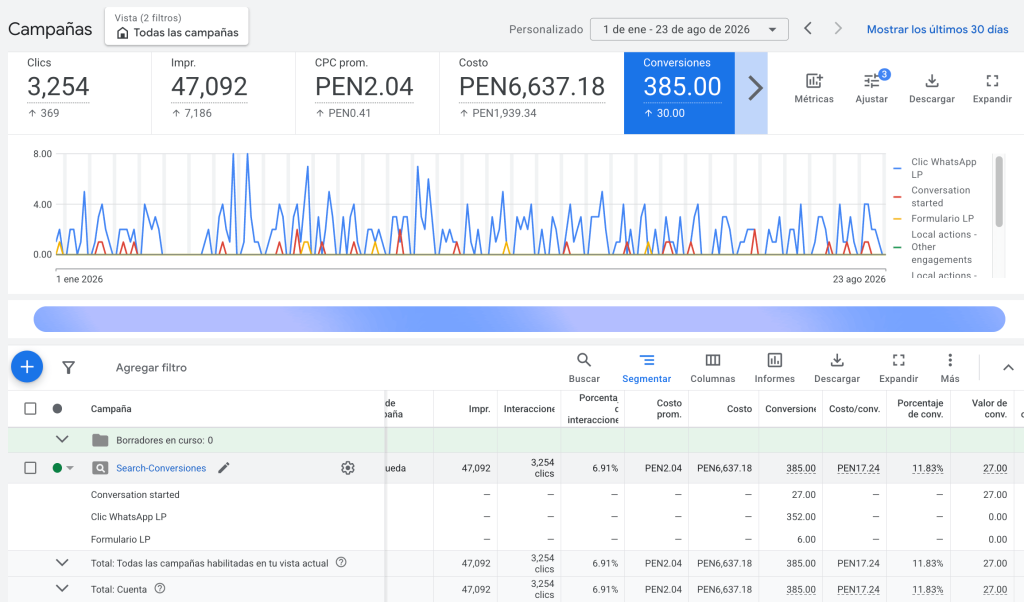This screenshot has width=1024, height=602.
Task: Go to next date range
Action: pyautogui.click(x=838, y=29)
